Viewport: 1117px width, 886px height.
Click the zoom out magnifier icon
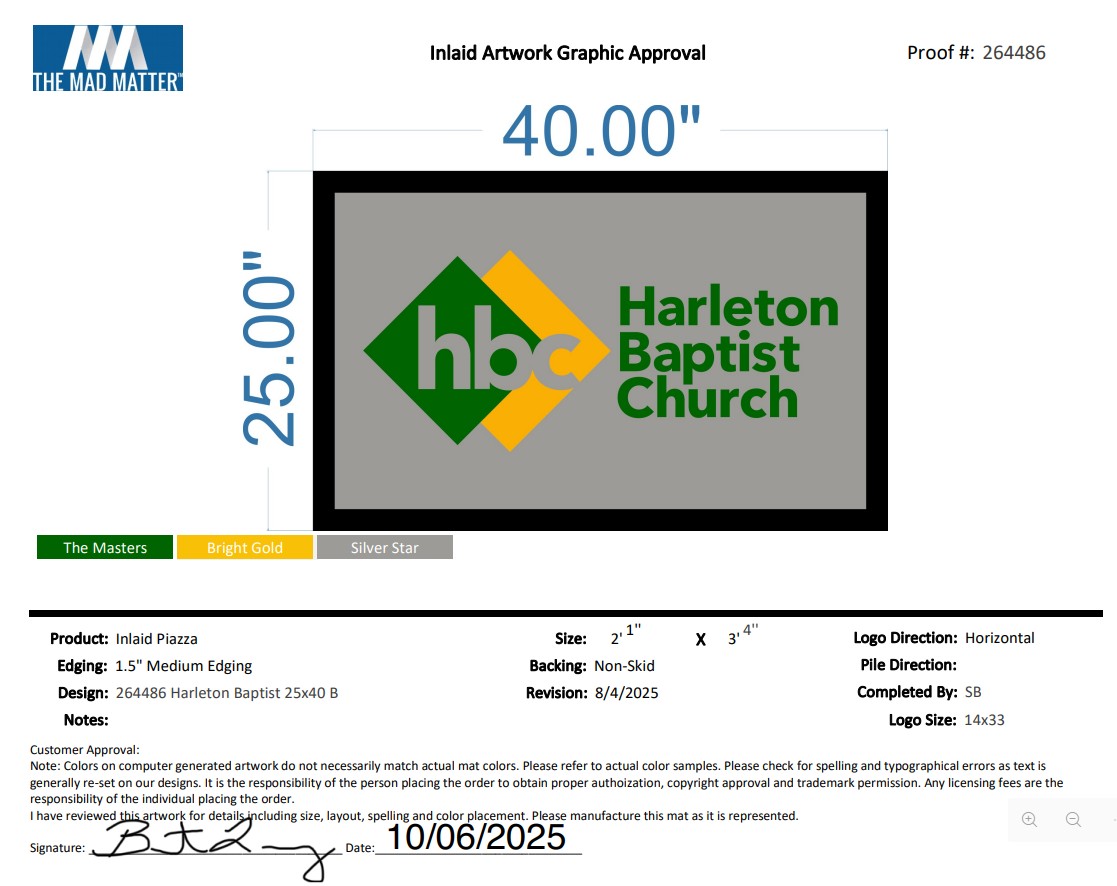tap(1073, 820)
